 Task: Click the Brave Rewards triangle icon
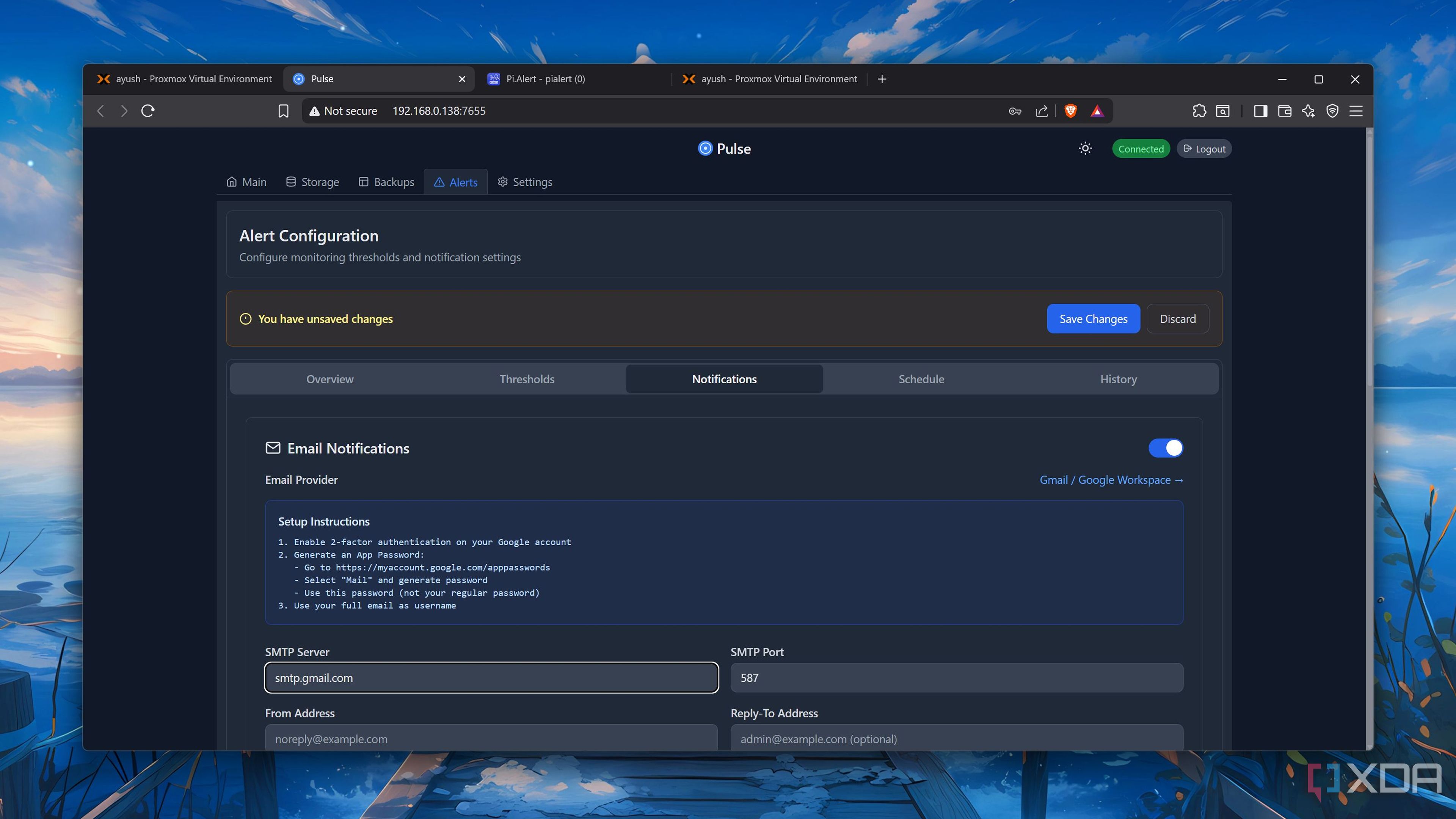[x=1097, y=111]
